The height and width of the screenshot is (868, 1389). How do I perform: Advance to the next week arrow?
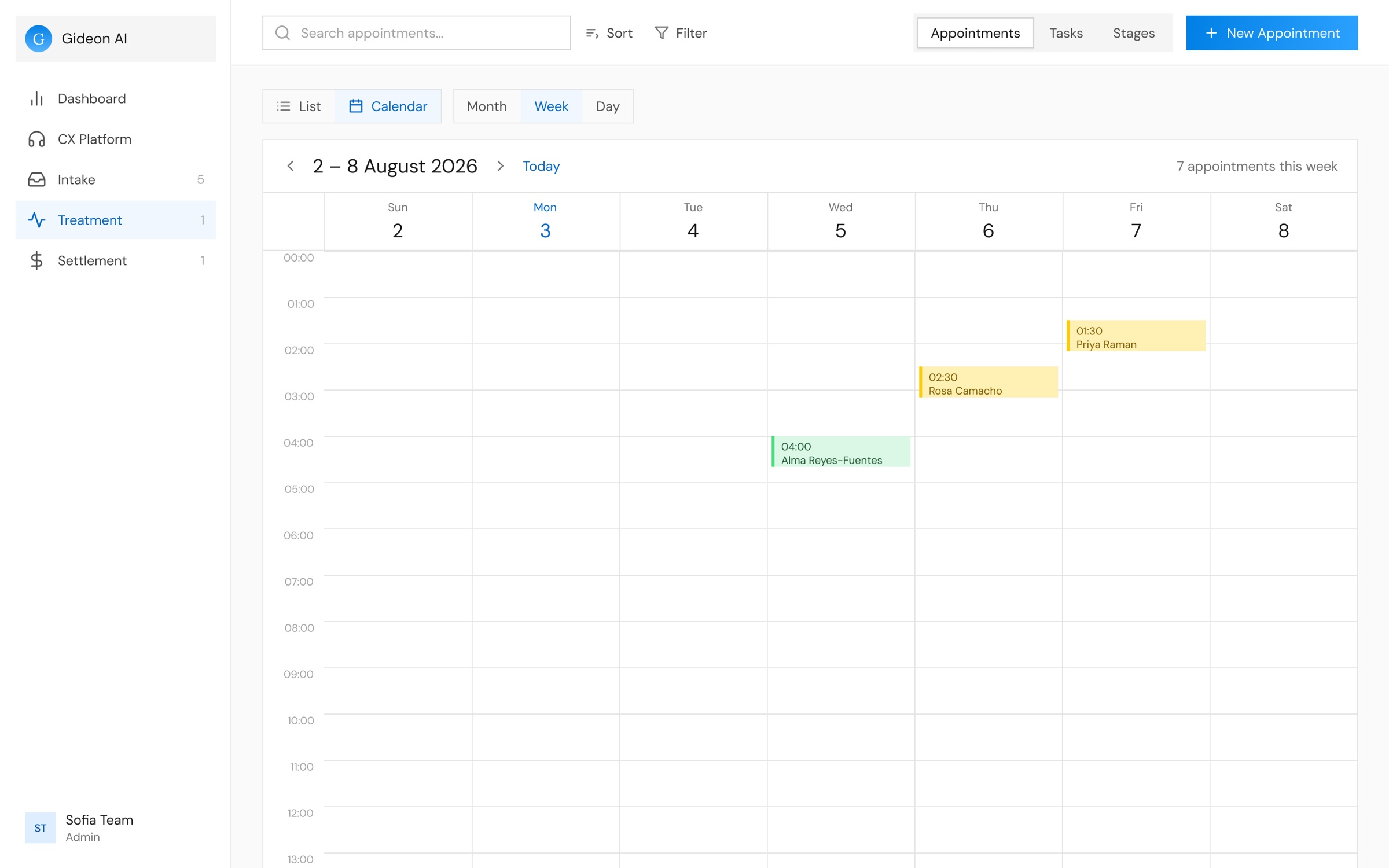point(501,167)
